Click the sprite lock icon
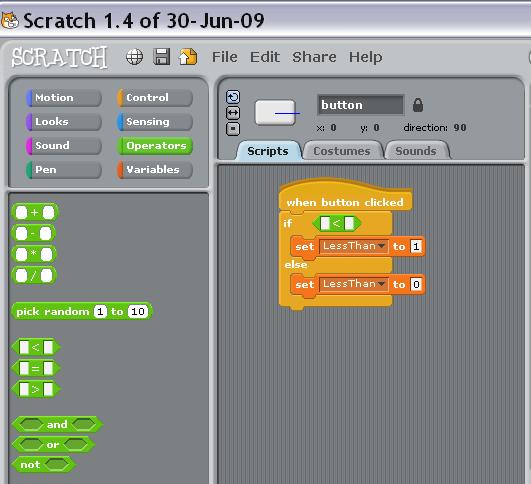 [418, 105]
